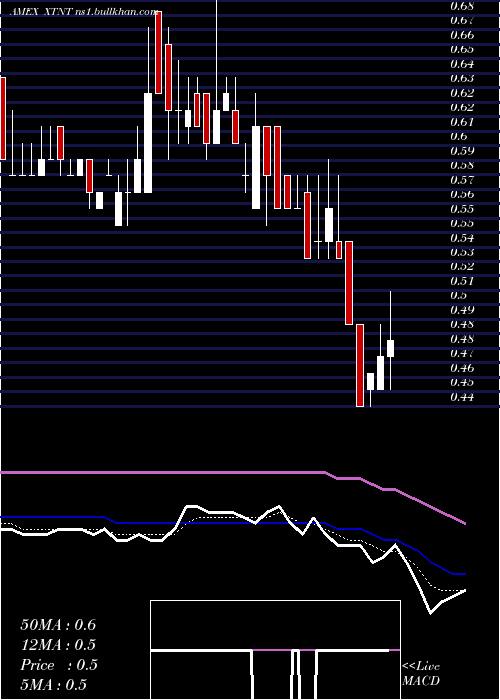Screen dimensions: 500x700
Task: Select the 0.61 price axis label
Action: point(462,122)
